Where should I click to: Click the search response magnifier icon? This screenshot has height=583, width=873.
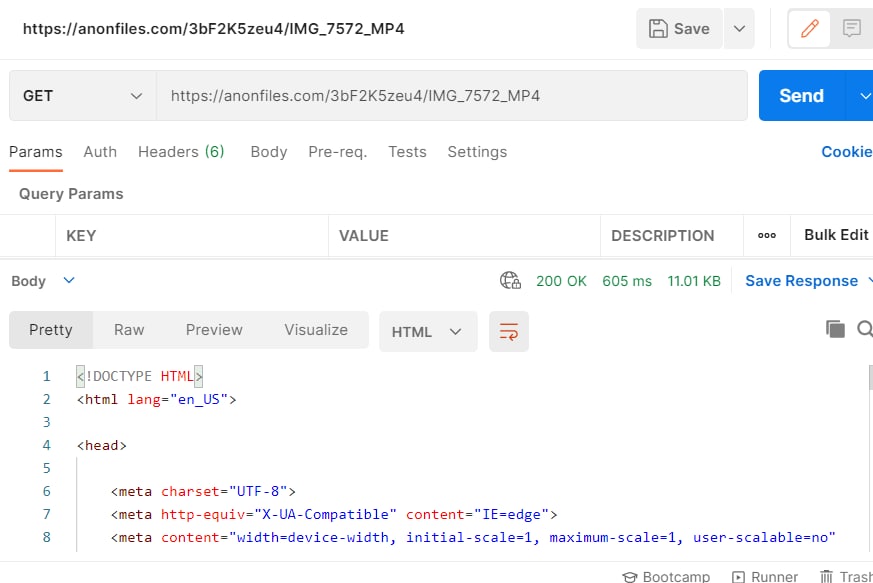pyautogui.click(x=865, y=329)
